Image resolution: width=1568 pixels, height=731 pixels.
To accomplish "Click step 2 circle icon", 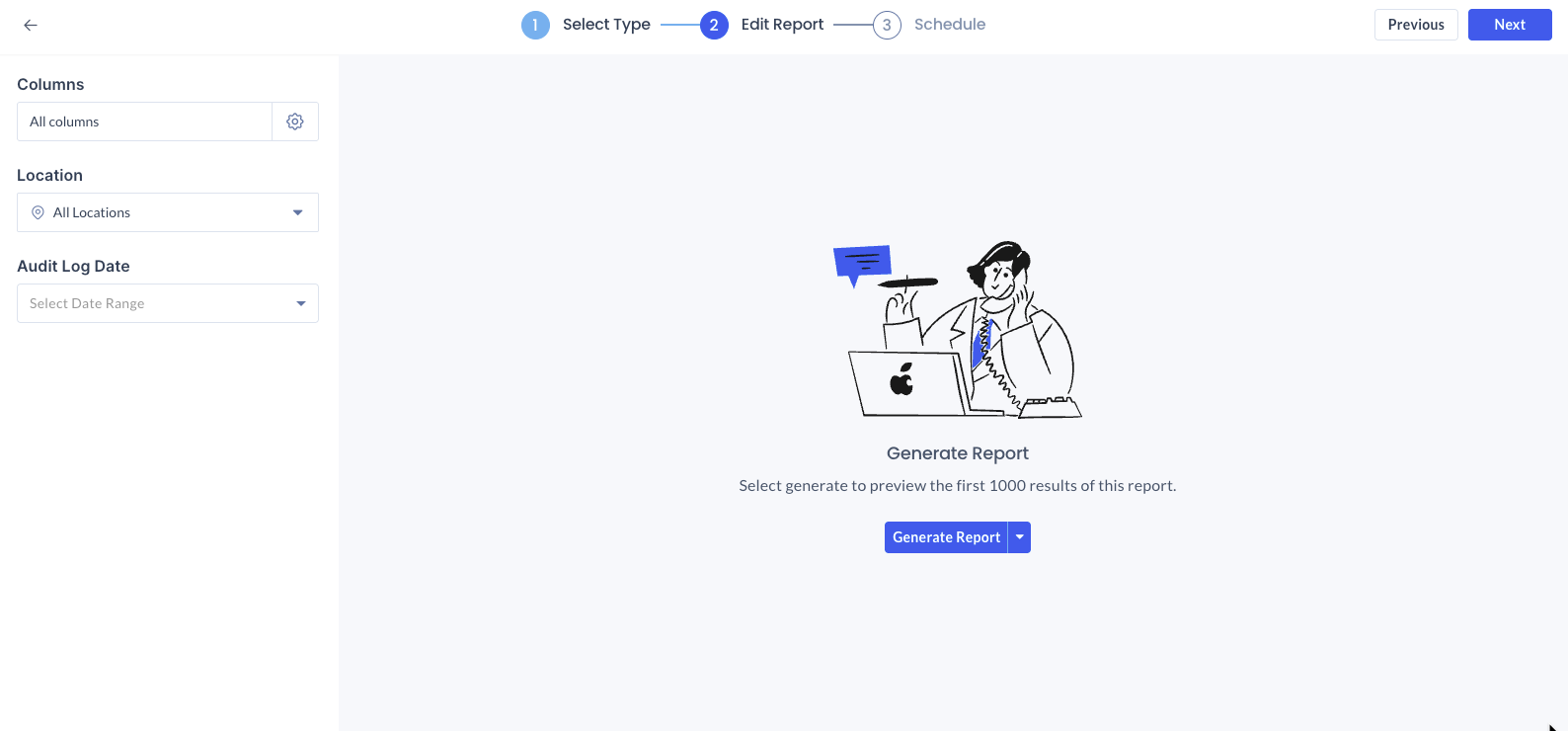I will (x=714, y=25).
